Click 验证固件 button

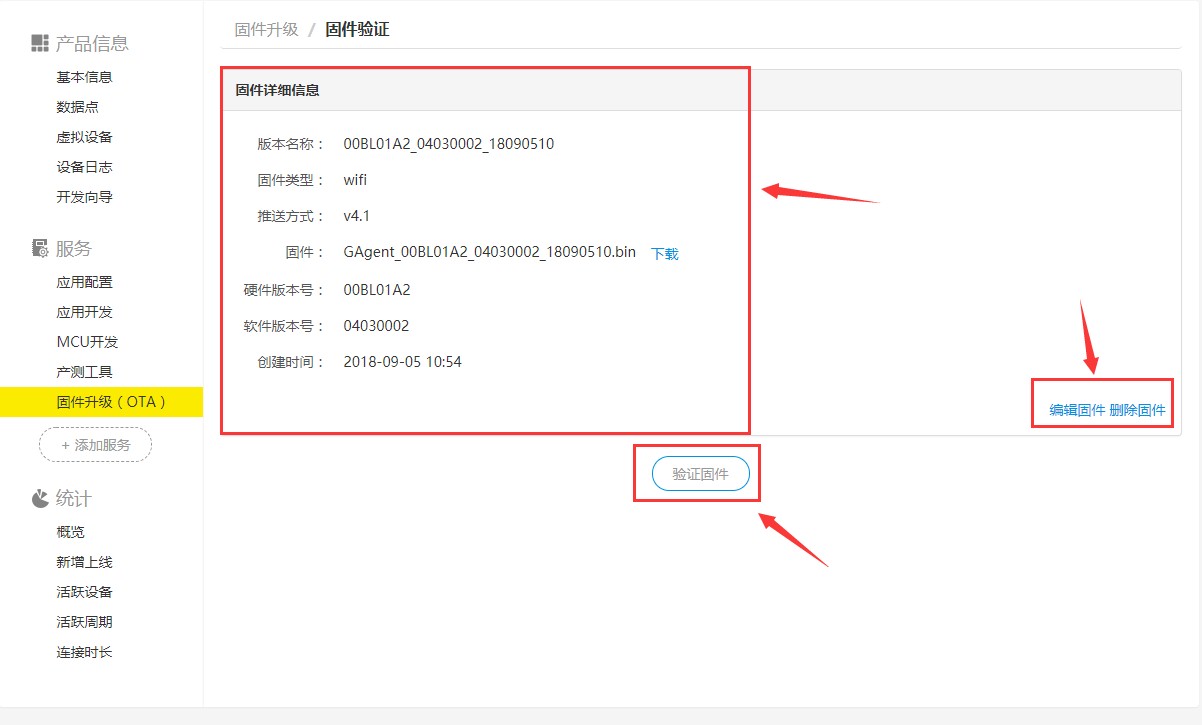click(x=700, y=474)
